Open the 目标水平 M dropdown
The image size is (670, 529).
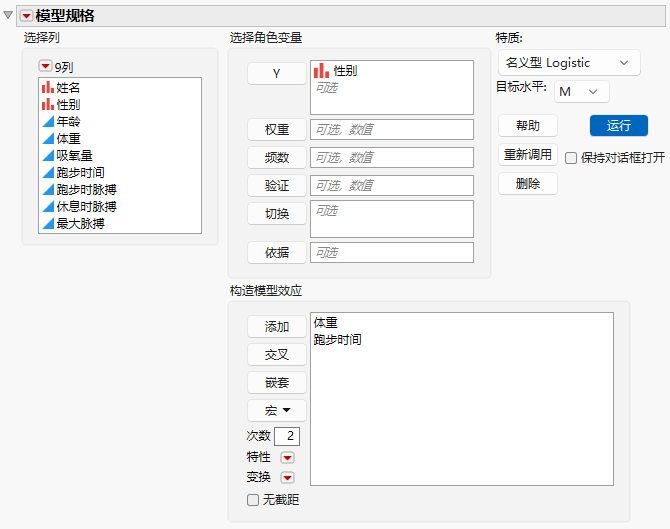tap(582, 91)
